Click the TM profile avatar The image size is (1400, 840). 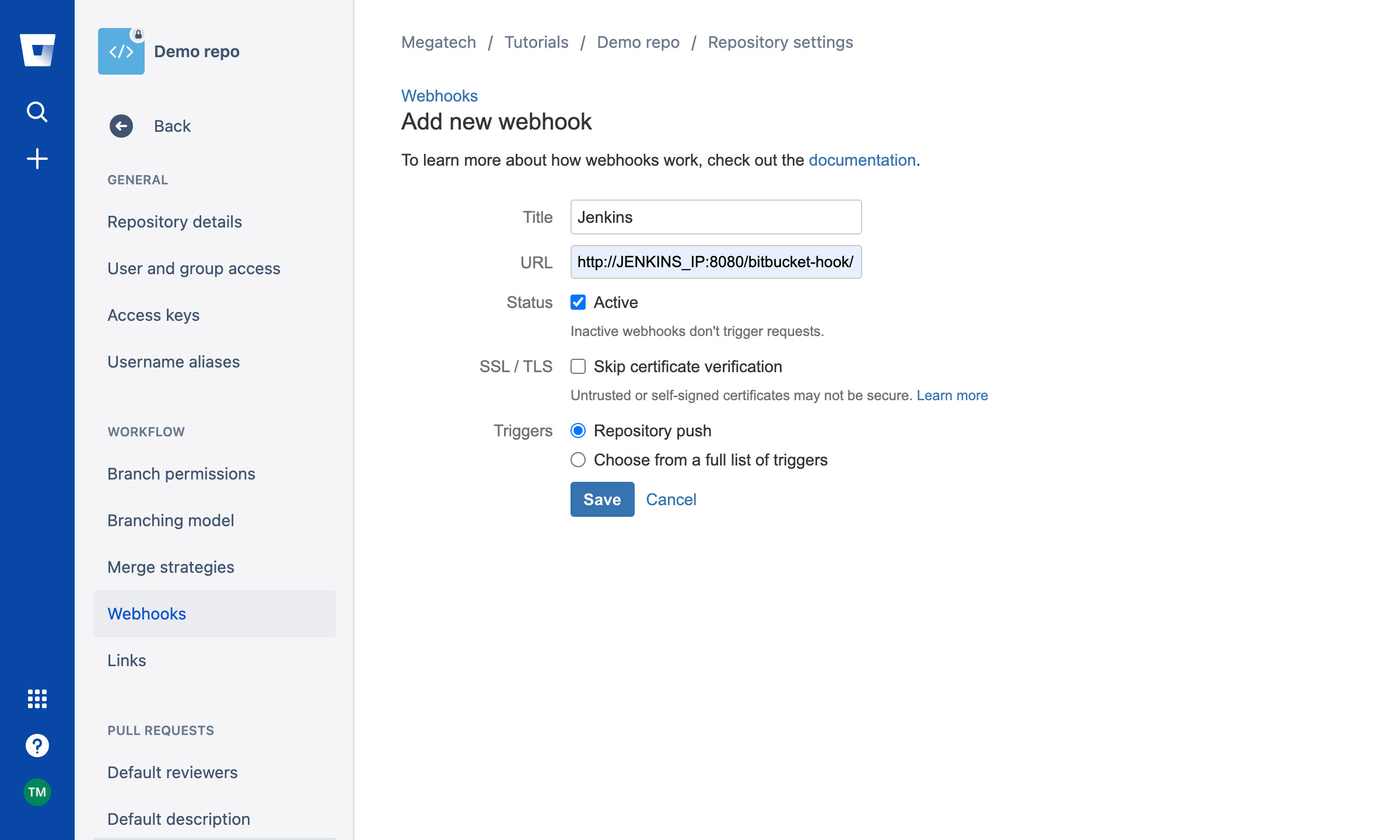pos(37,792)
